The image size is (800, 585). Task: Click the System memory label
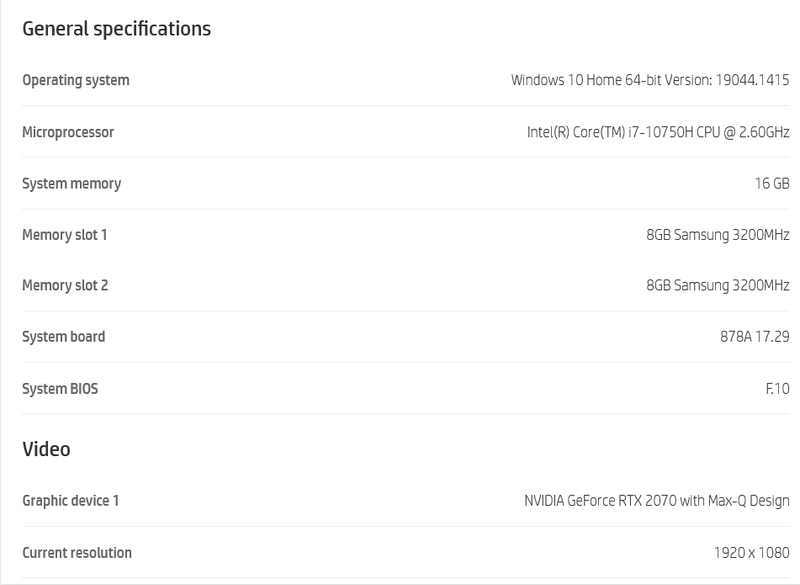[72, 184]
